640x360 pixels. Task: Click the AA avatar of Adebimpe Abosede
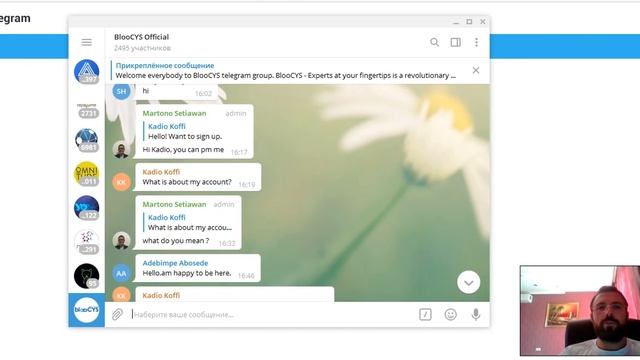click(121, 273)
